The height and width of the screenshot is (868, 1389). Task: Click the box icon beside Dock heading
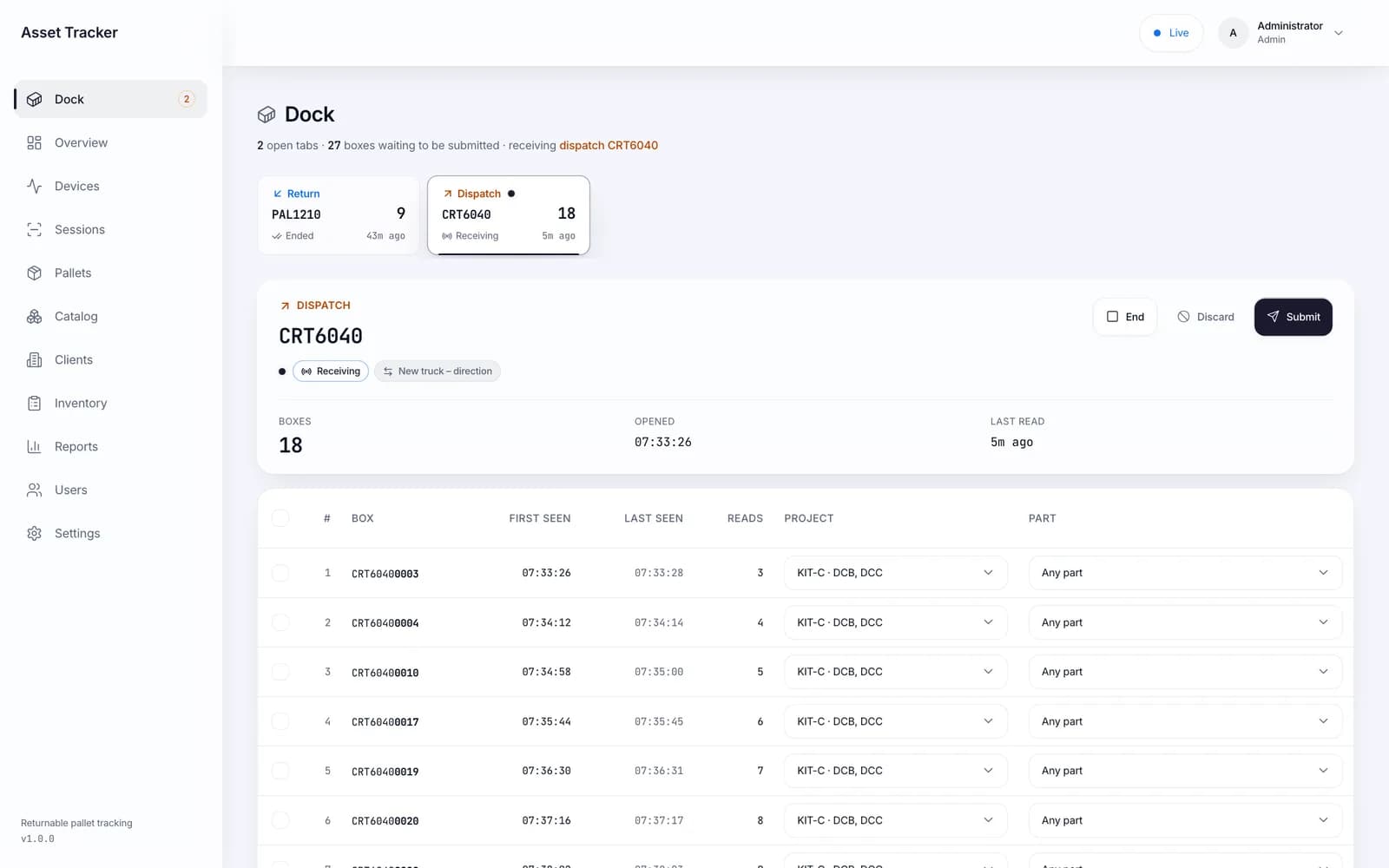(267, 115)
